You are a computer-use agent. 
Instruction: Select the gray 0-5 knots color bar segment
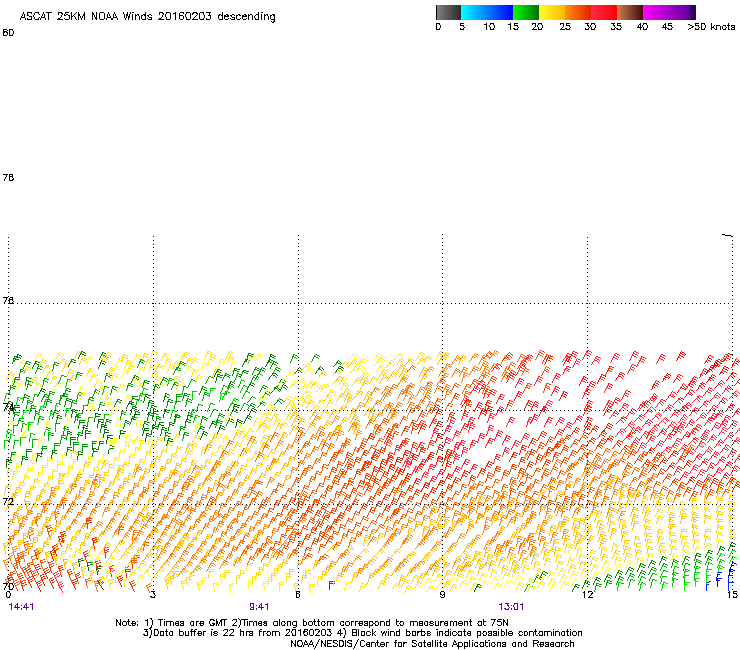pyautogui.click(x=448, y=12)
